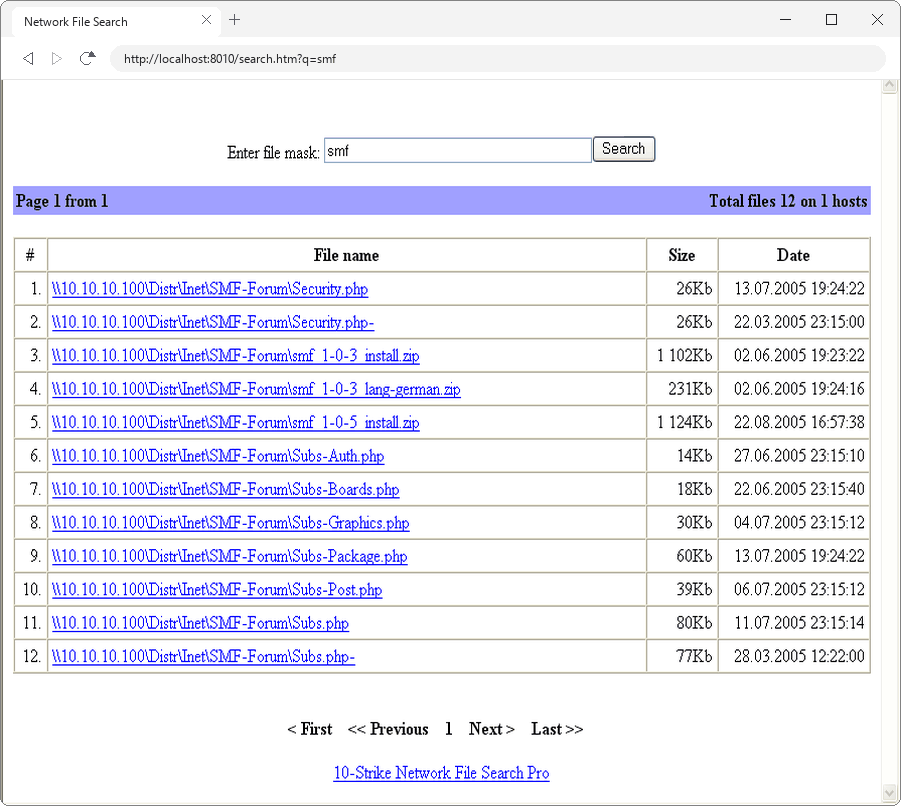901x806 pixels.
Task: Click the date 22.08.2005 16:57:38
Action: coord(799,422)
